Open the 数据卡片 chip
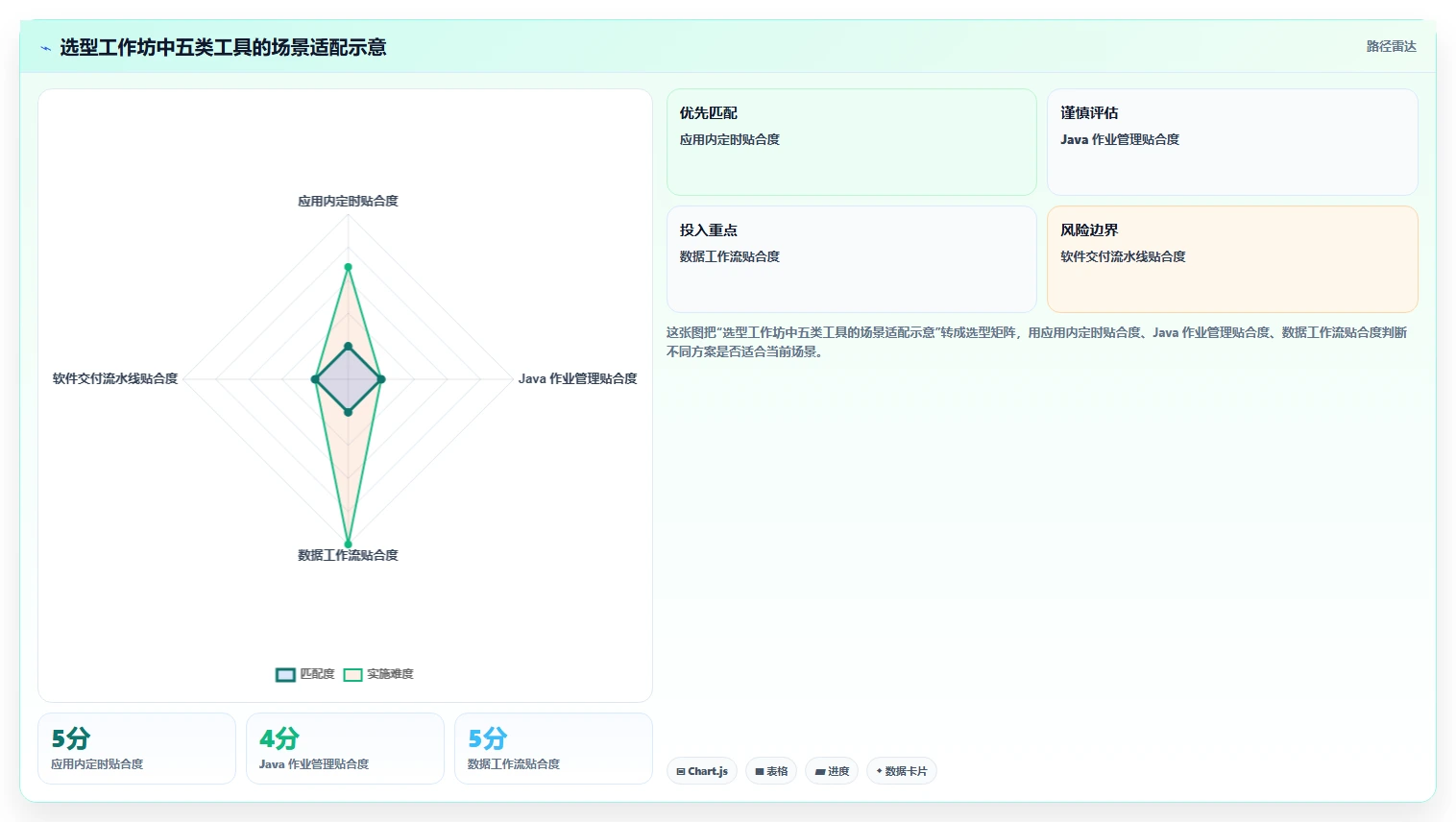The image size is (1456, 822). coord(902,771)
